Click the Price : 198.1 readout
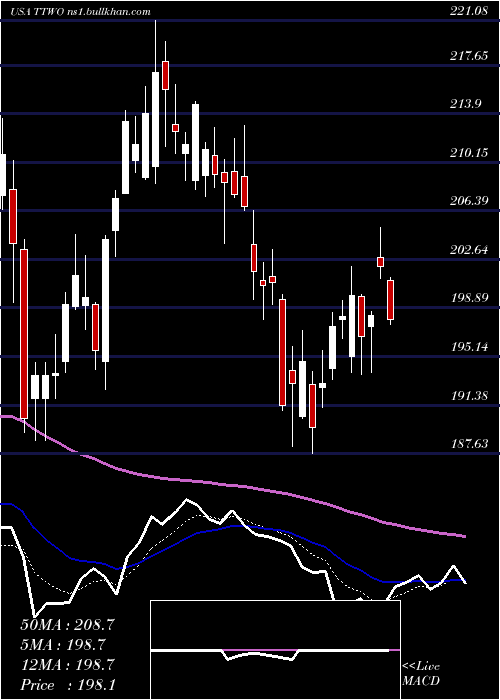 pyautogui.click(x=67, y=685)
